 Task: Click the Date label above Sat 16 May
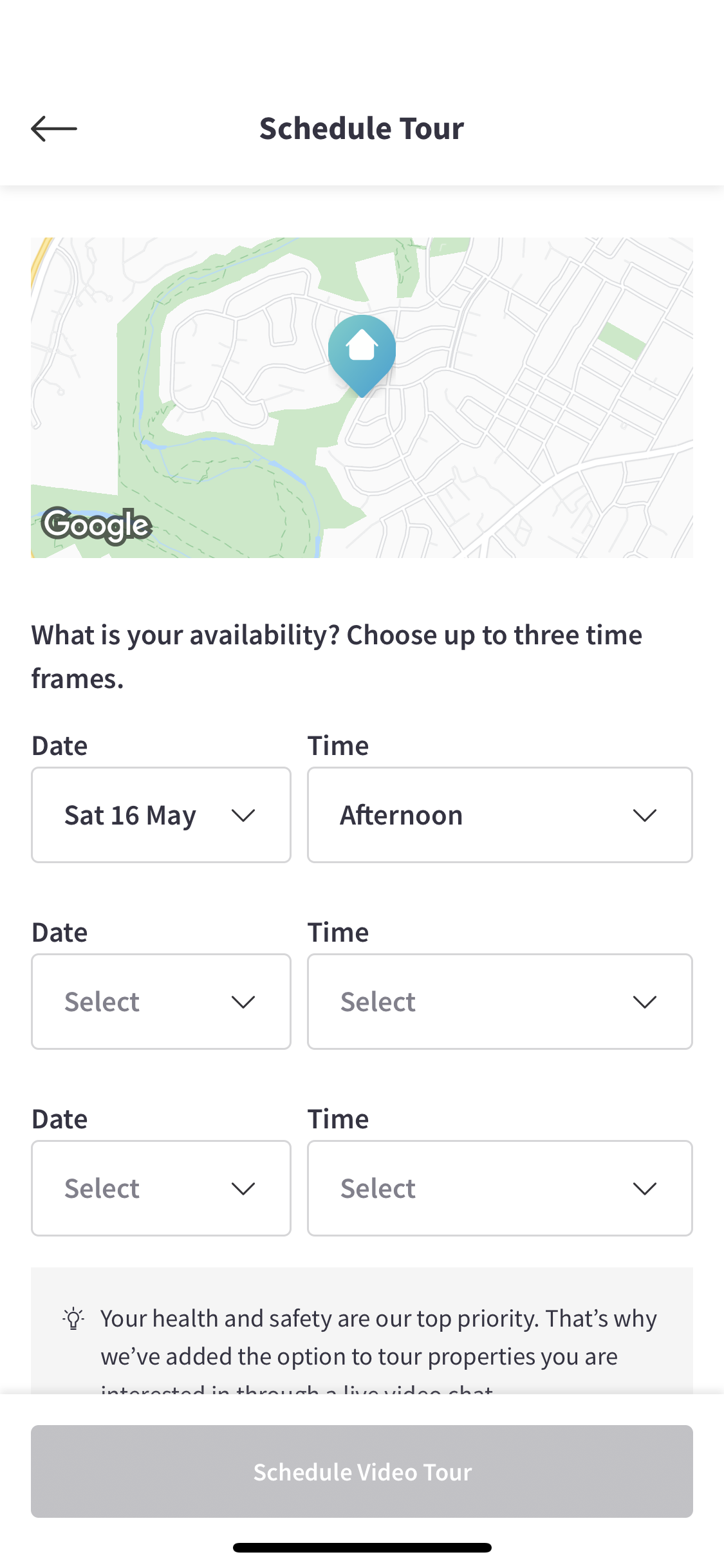click(x=60, y=745)
